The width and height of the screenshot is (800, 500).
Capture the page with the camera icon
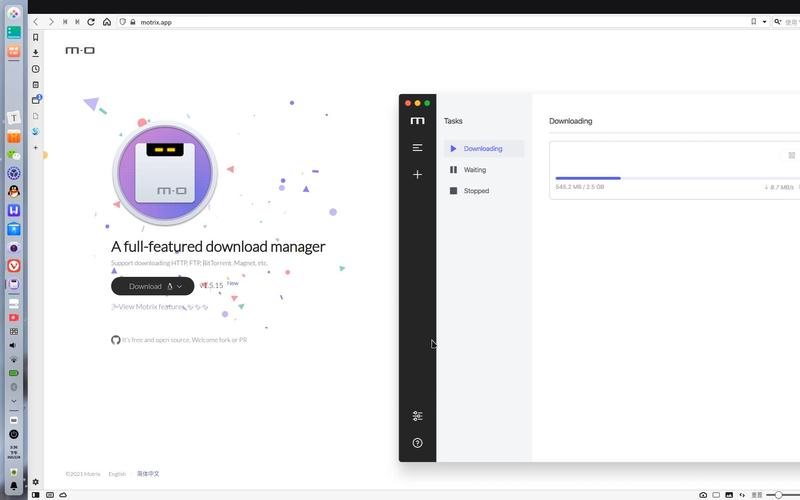pyautogui.click(x=703, y=495)
